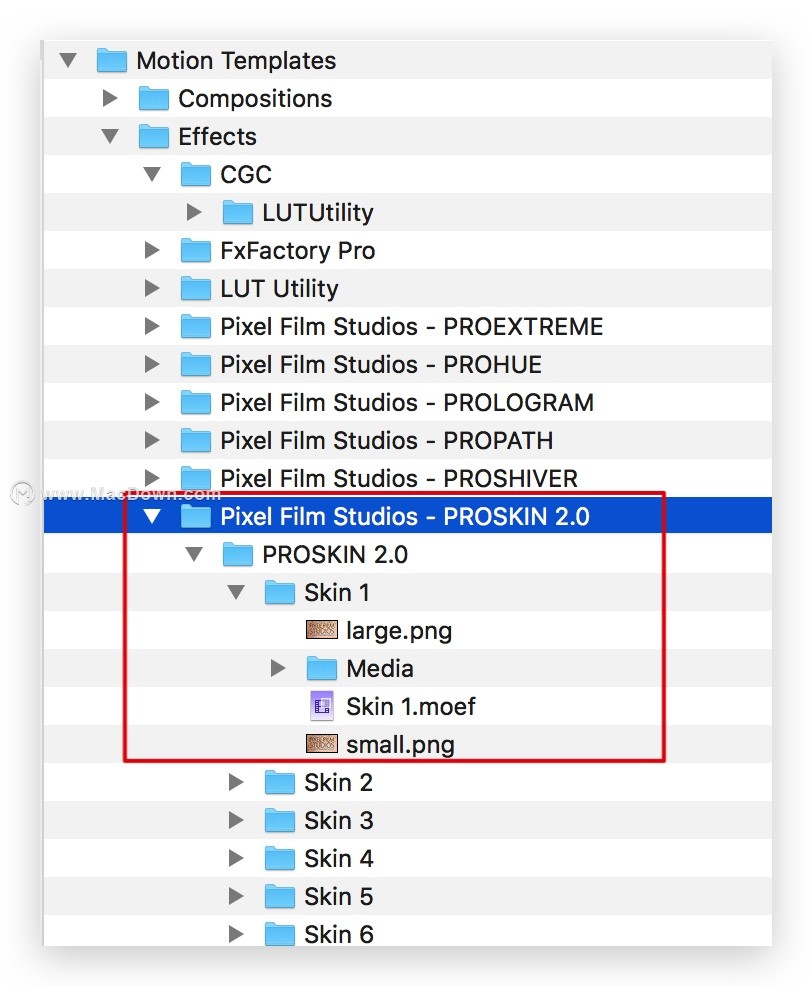The height and width of the screenshot is (986, 812).
Task: Click the LUTUtility folder icon
Action: coord(237,212)
